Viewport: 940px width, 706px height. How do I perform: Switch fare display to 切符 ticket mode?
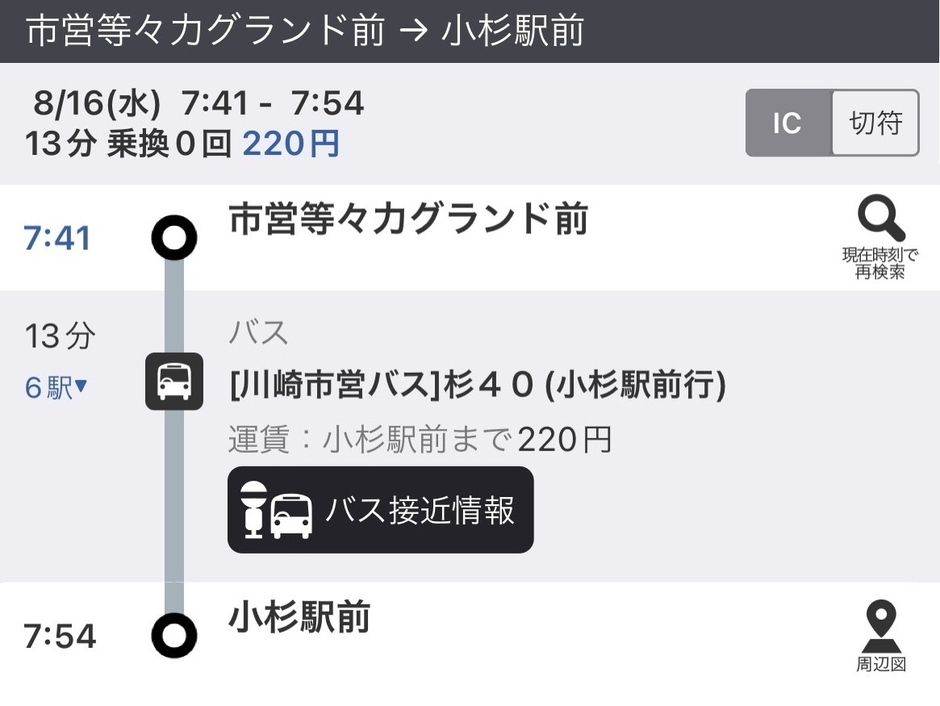click(x=874, y=123)
